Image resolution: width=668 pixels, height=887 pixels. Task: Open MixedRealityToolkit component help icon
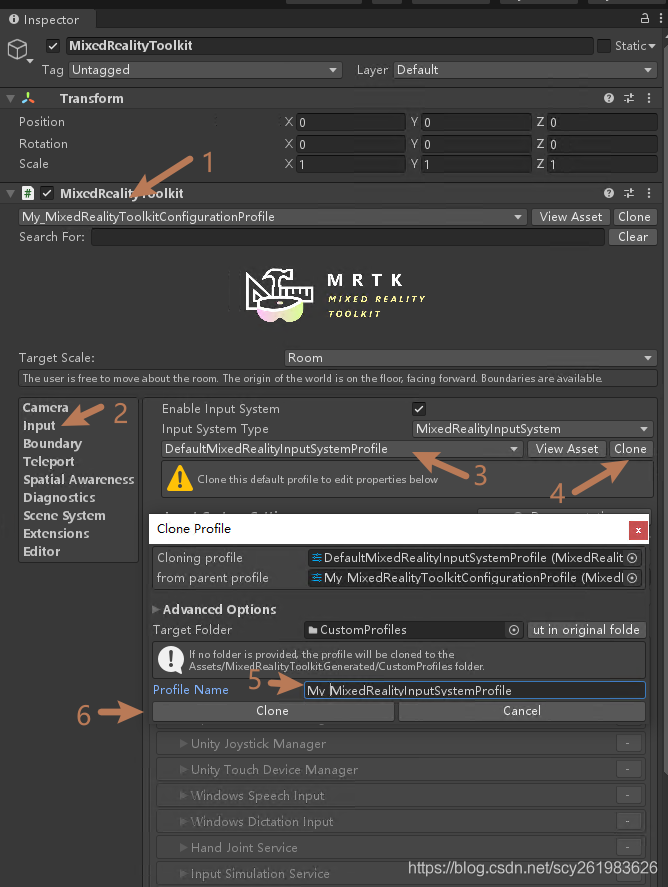click(609, 193)
